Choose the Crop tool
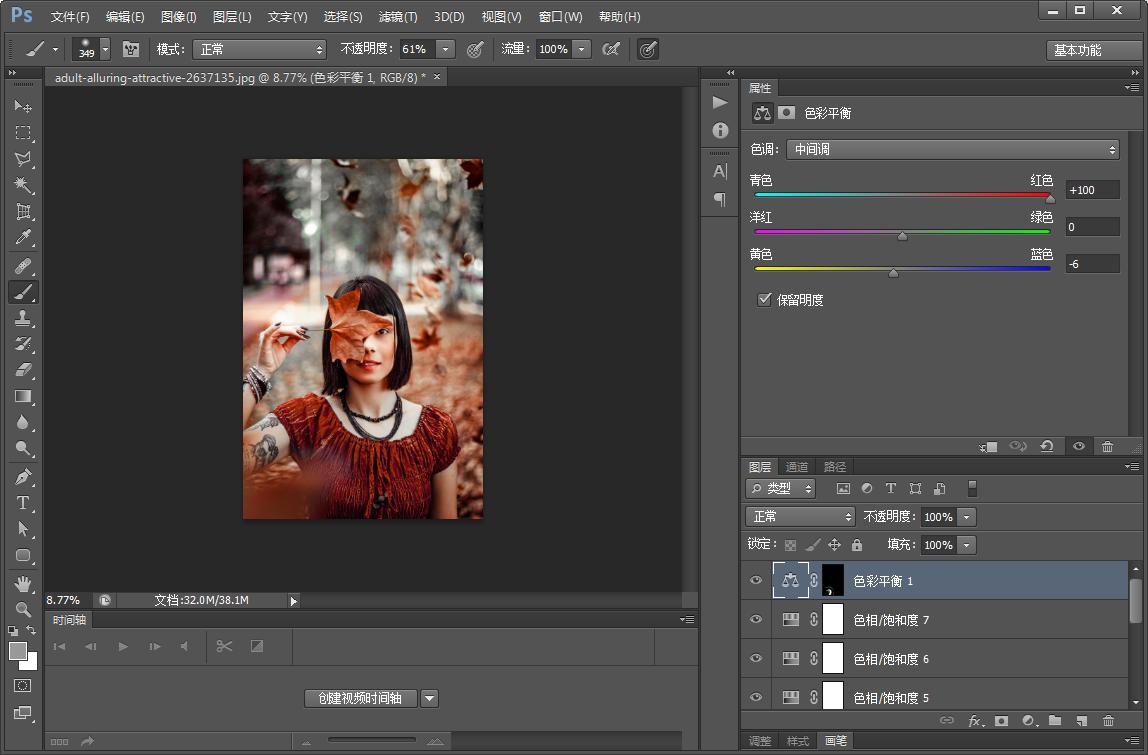The height and width of the screenshot is (755, 1148). [23, 212]
